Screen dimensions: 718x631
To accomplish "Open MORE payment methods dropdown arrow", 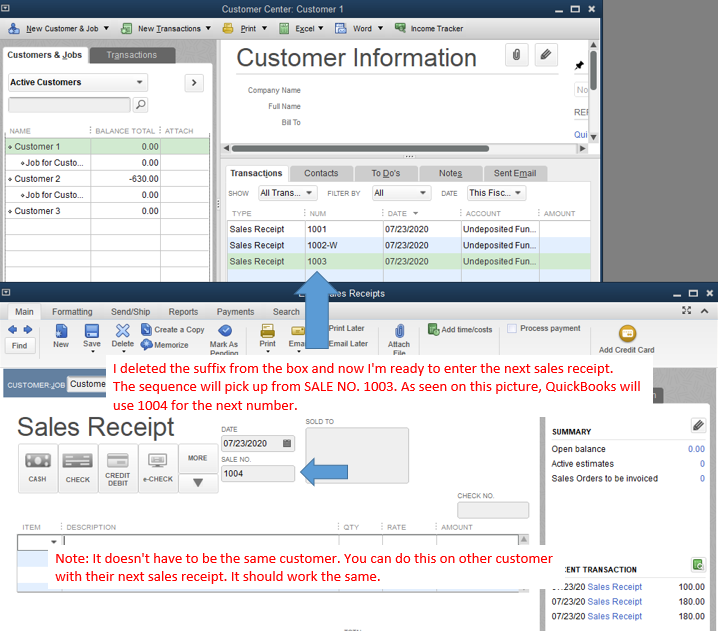I will [198, 483].
